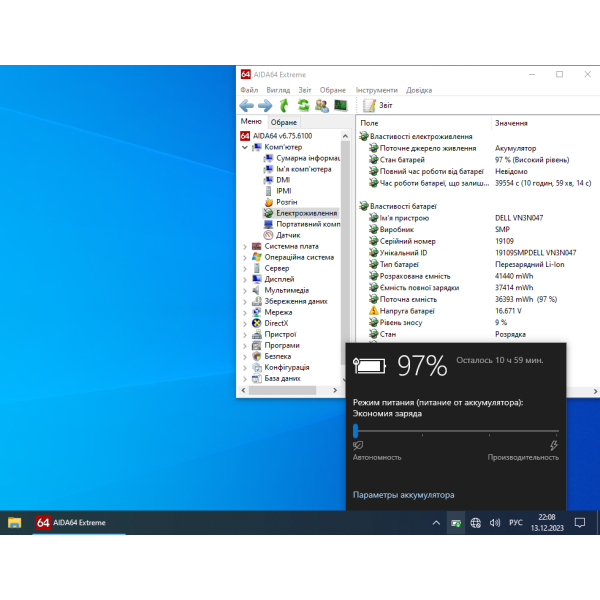Screen dimensions: 600x600
Task: Collapse the Комп'ютер tree node
Action: coord(245,147)
